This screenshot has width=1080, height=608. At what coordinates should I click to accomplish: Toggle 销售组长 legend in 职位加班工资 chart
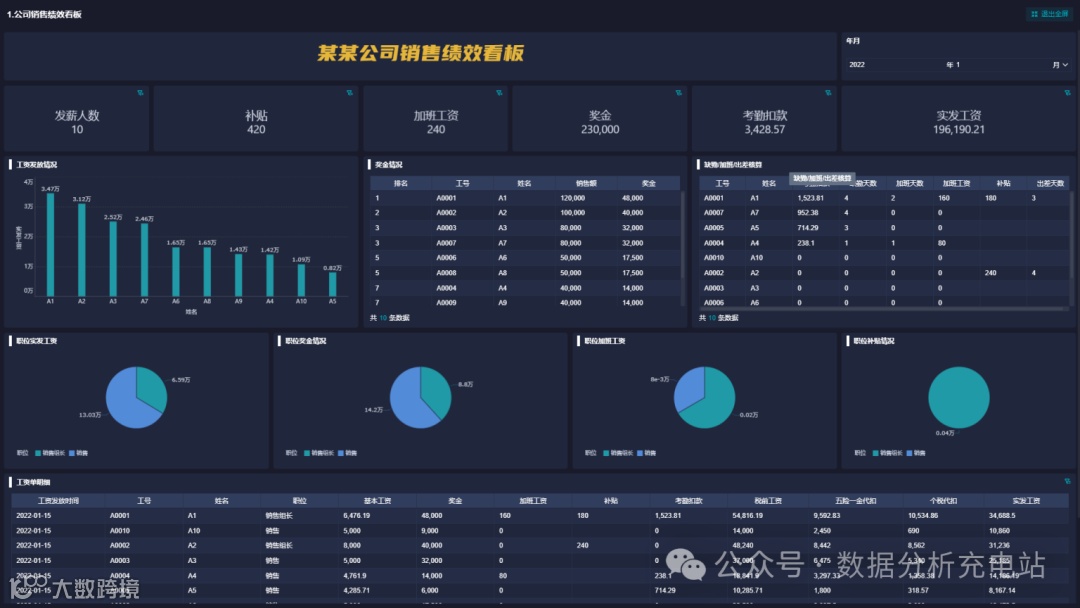(x=618, y=453)
